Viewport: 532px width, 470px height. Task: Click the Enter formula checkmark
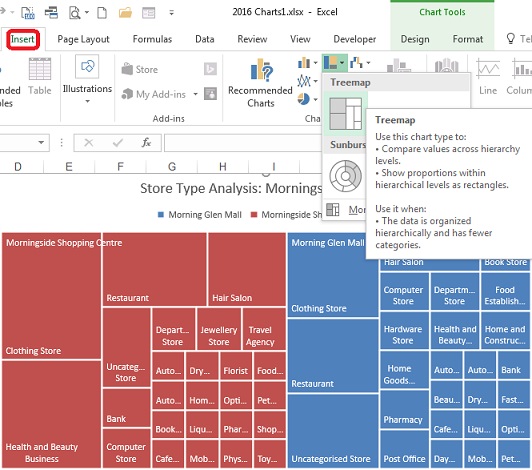(118, 143)
